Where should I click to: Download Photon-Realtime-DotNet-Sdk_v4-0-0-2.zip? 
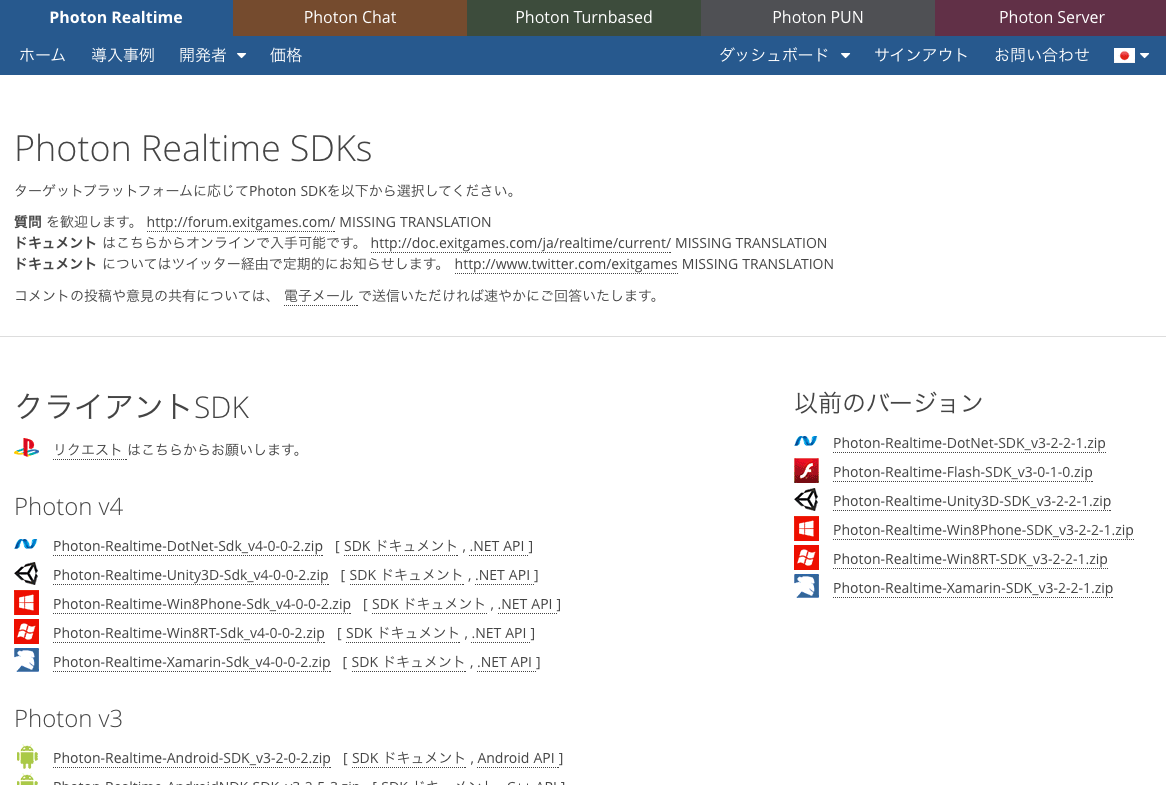coord(187,546)
